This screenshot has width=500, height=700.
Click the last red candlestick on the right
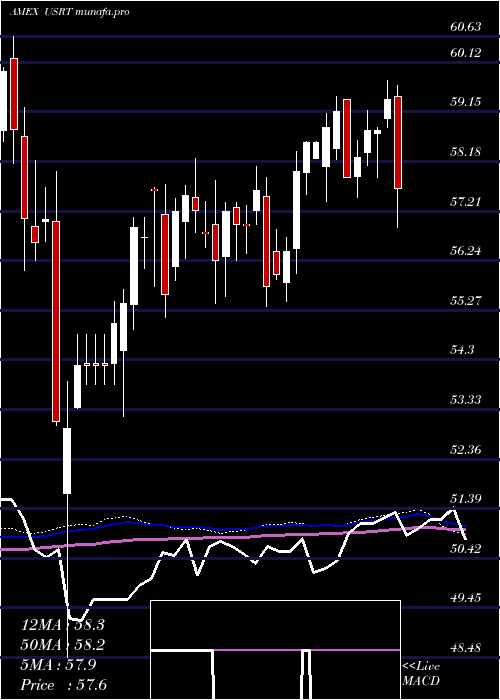pyautogui.click(x=398, y=142)
